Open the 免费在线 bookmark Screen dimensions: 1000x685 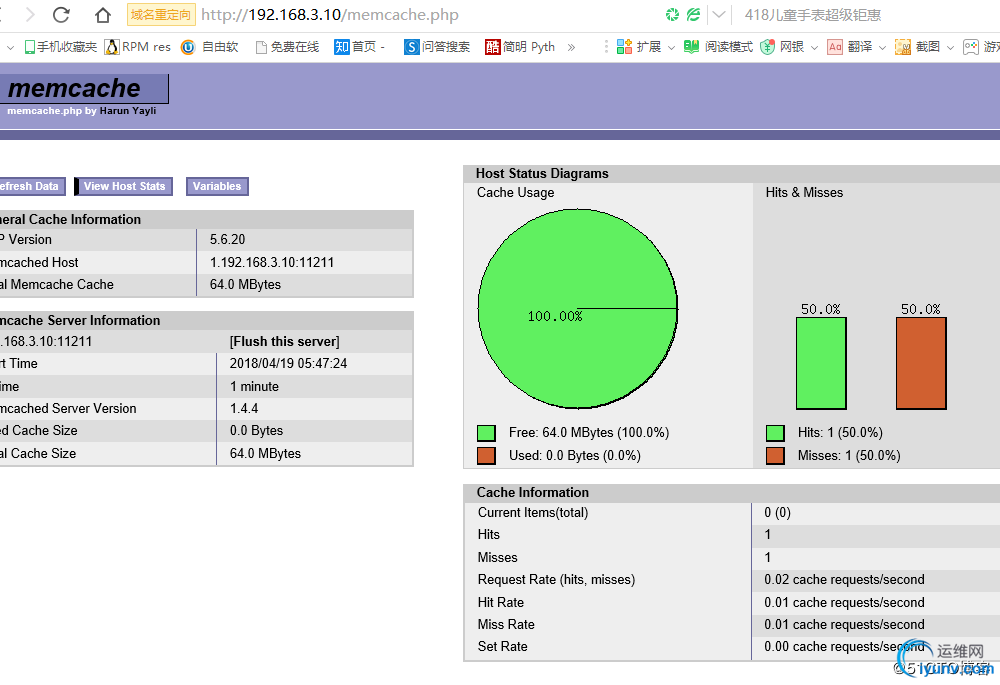(x=287, y=47)
